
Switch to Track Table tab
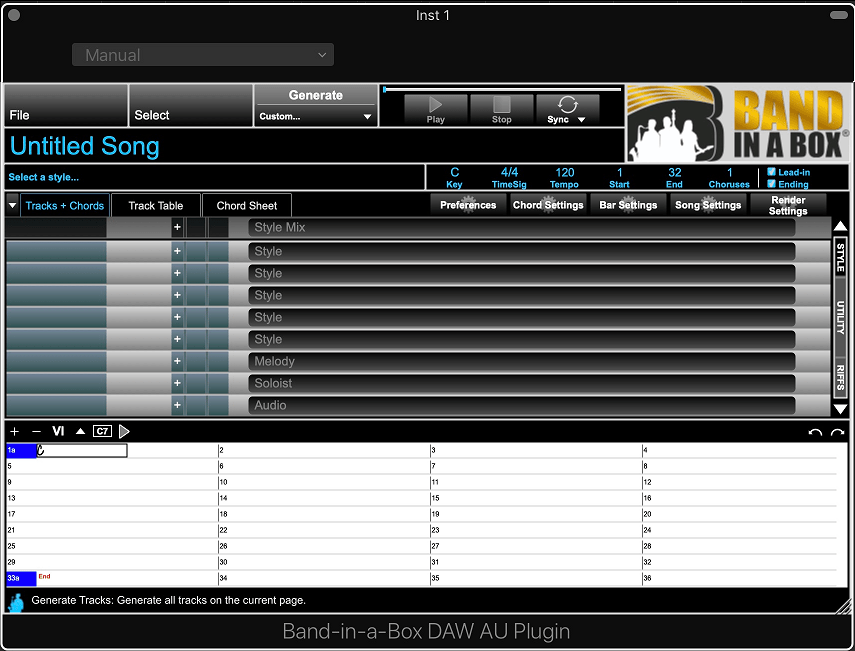pyautogui.click(x=156, y=206)
